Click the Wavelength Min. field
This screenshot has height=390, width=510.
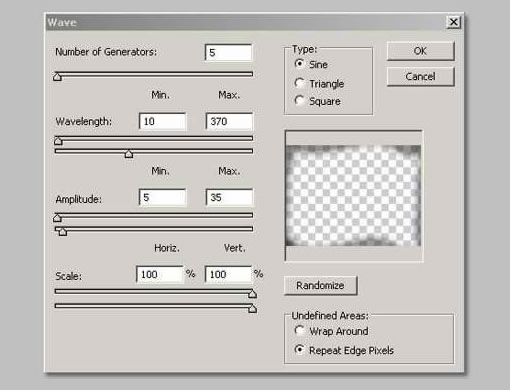point(163,121)
